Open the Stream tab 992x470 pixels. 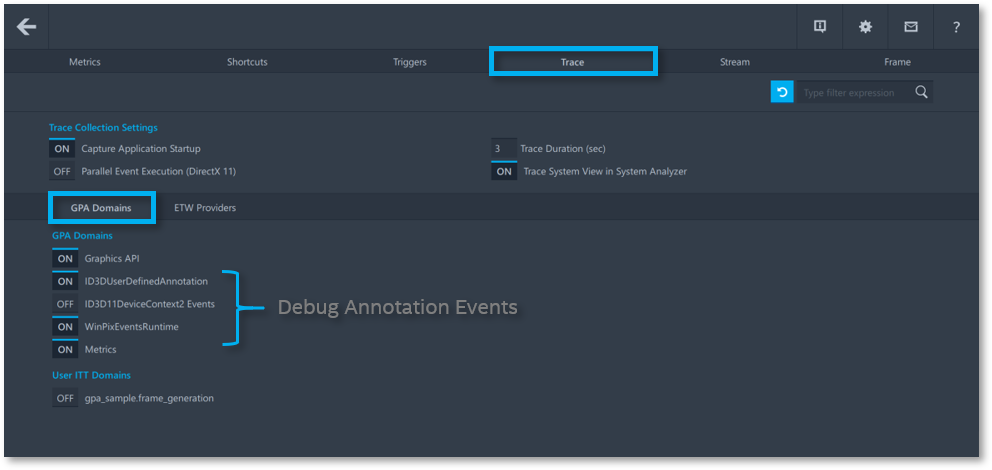735,62
